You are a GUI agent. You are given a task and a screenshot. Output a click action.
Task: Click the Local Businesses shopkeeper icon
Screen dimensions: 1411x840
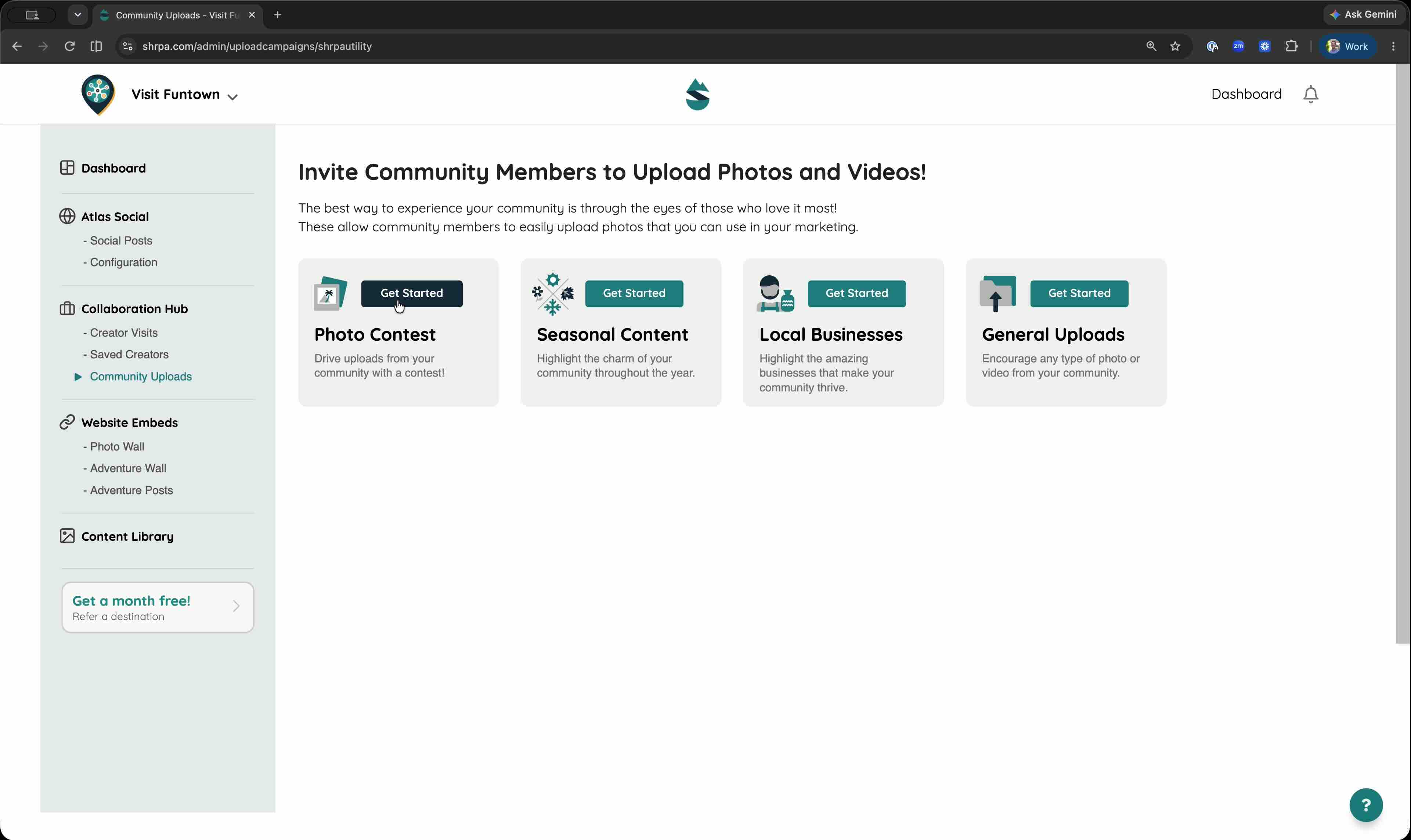pyautogui.click(x=775, y=294)
